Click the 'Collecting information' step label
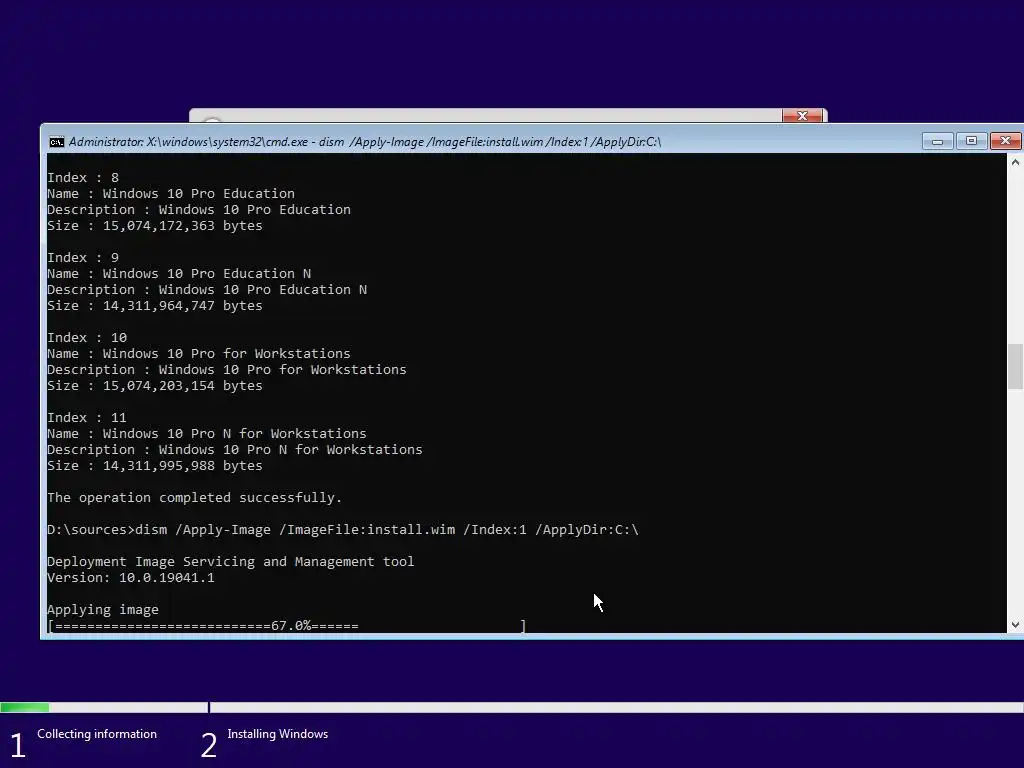This screenshot has height=768, width=1024. coord(97,733)
